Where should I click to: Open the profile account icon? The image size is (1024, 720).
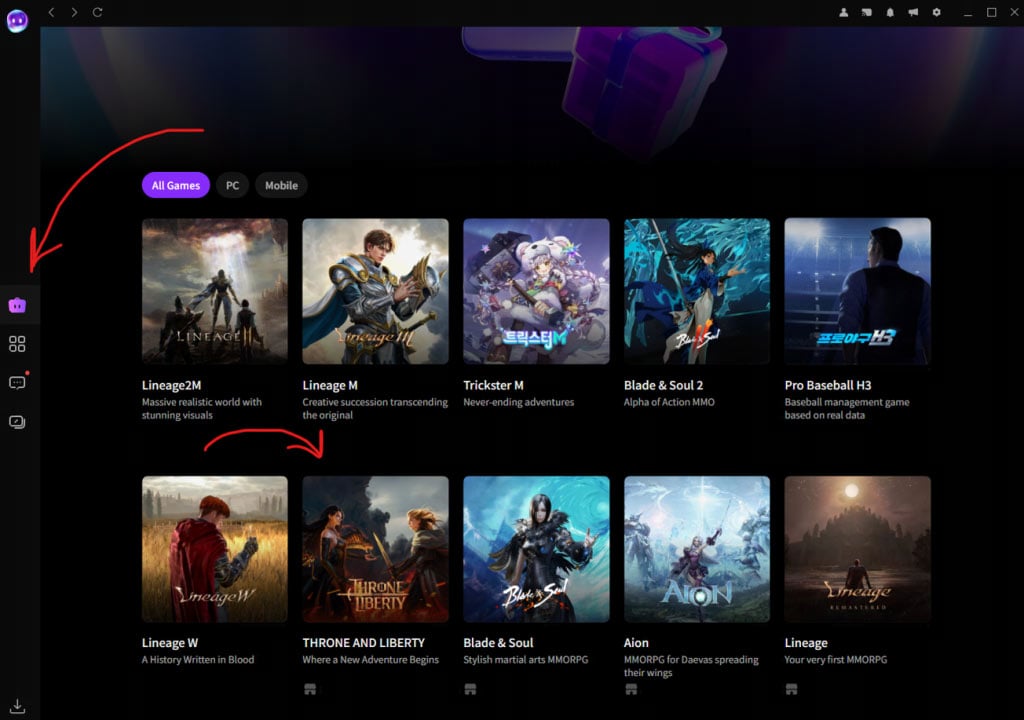(x=844, y=12)
